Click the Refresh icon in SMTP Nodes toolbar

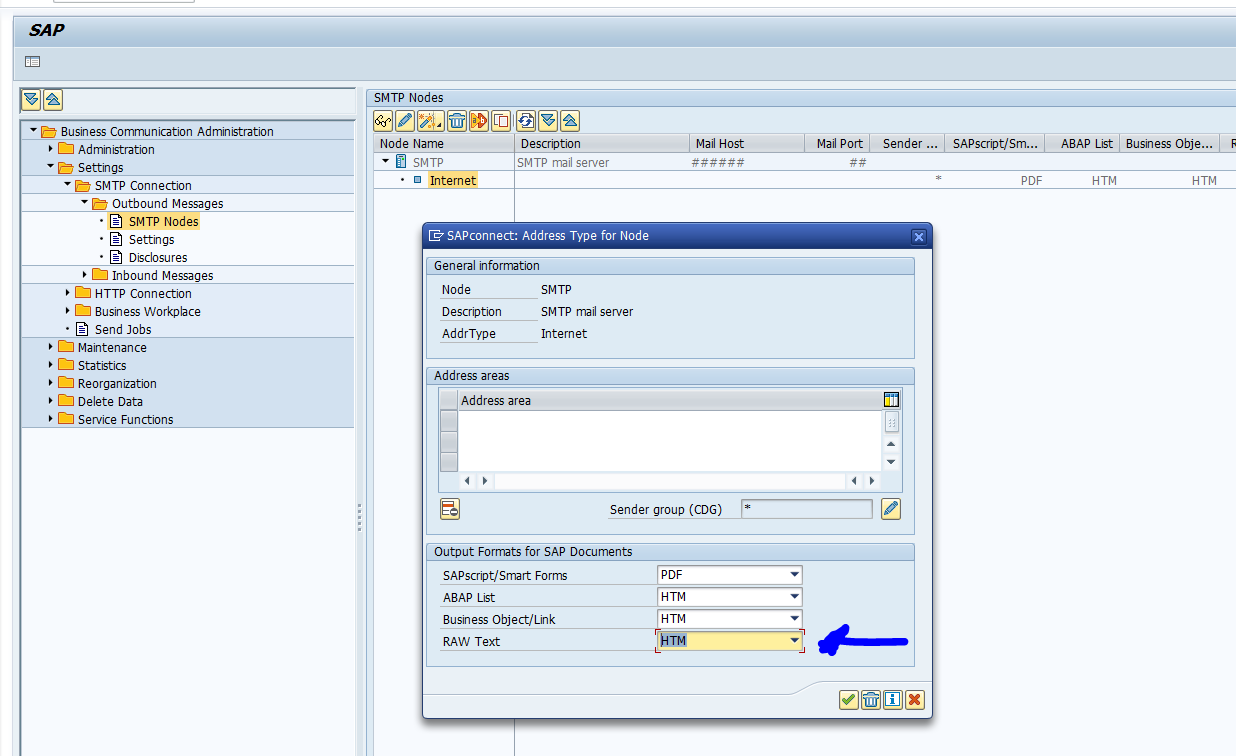(528, 121)
